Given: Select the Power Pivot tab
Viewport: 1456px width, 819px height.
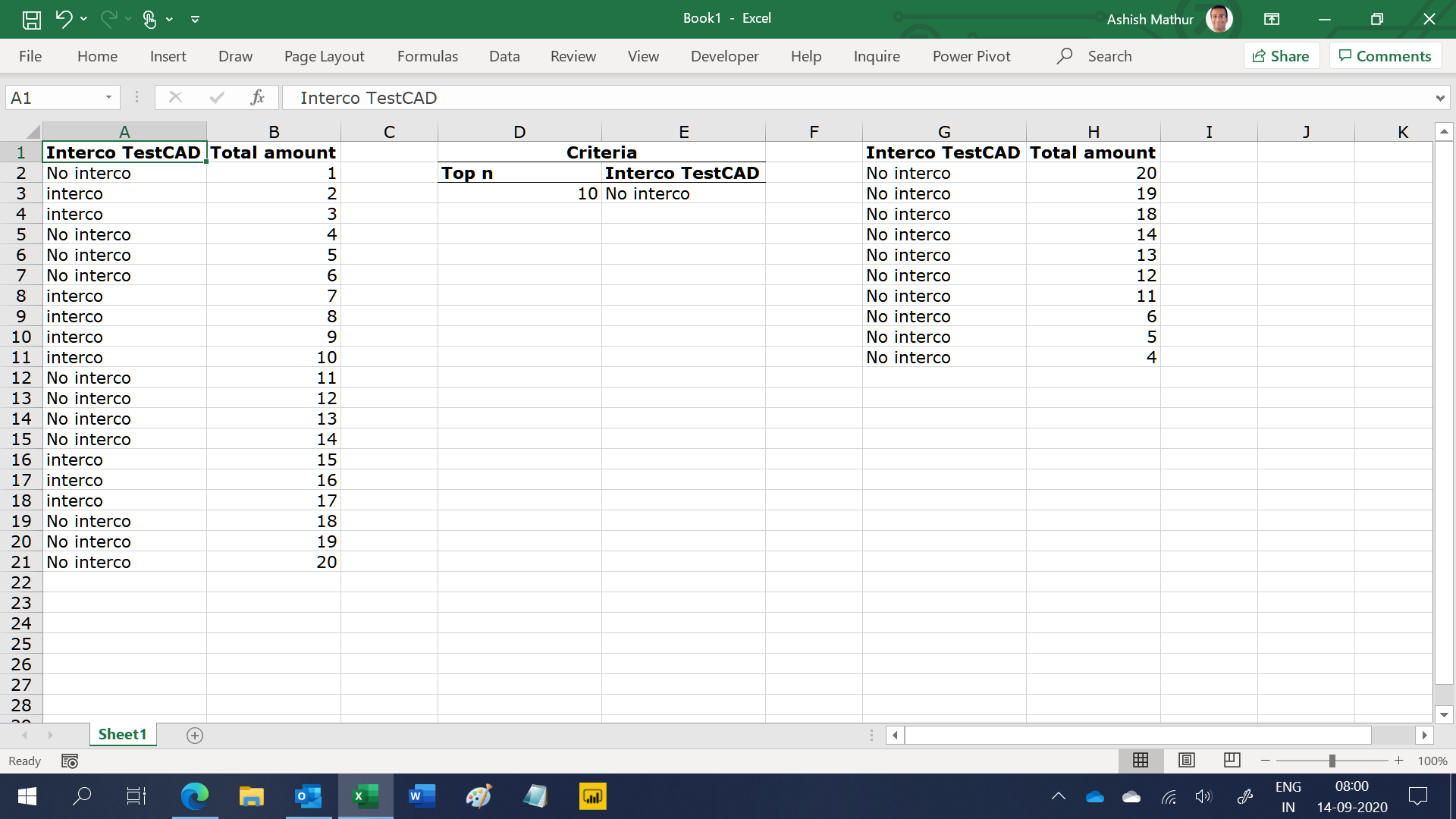Looking at the screenshot, I should click(x=971, y=56).
